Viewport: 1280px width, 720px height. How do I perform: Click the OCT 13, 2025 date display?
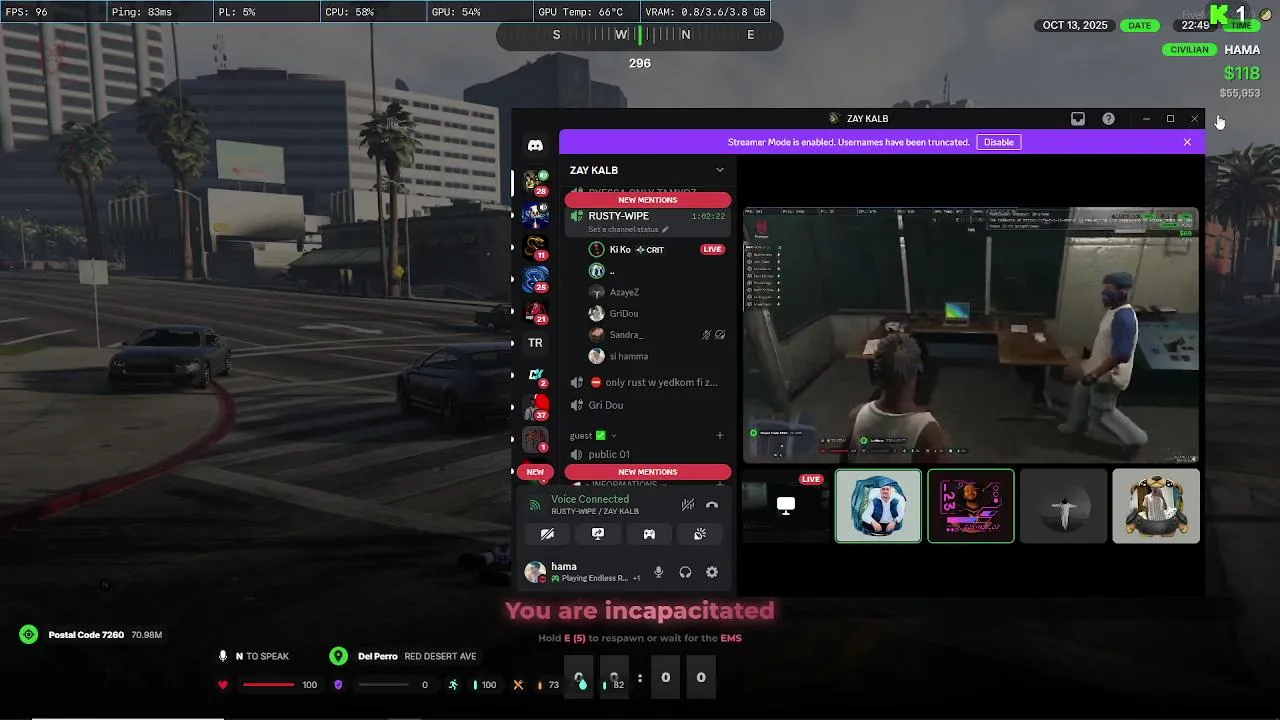click(1075, 25)
